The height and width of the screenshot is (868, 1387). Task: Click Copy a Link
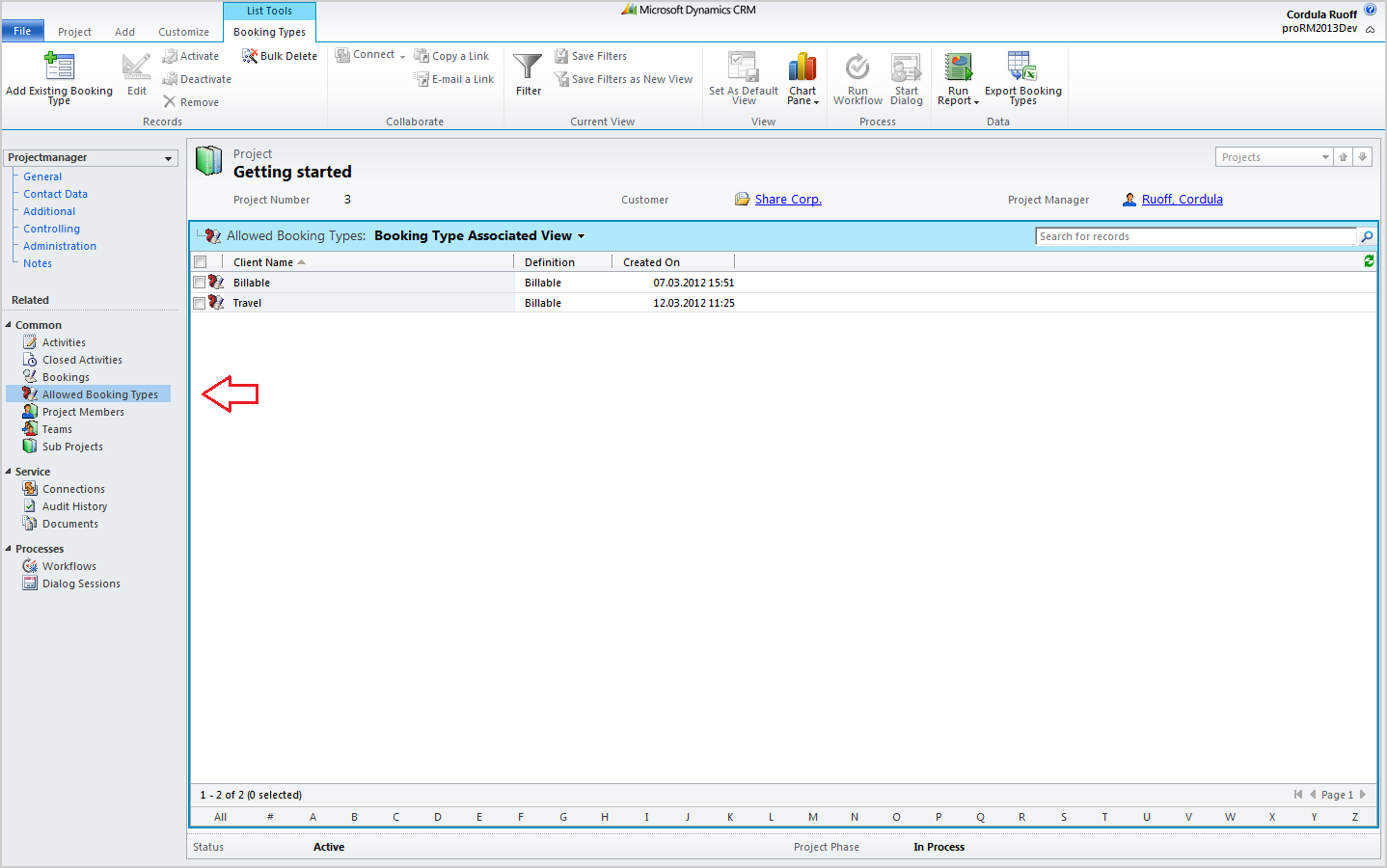coord(451,56)
